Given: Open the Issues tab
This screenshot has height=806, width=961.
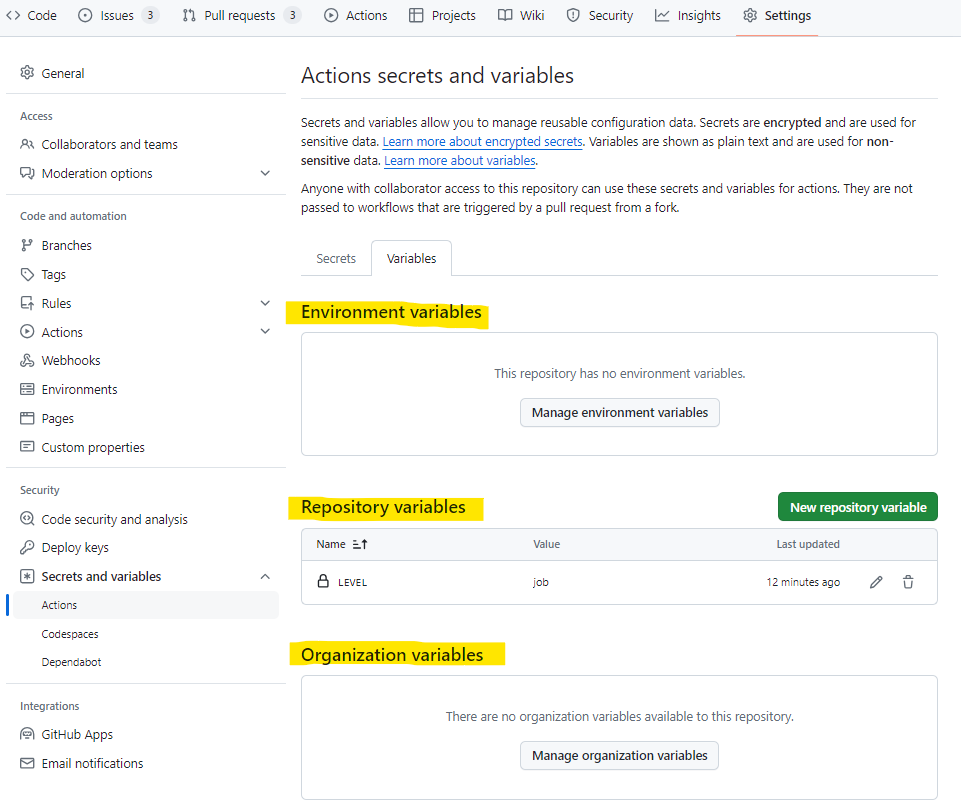Looking at the screenshot, I should [x=118, y=15].
